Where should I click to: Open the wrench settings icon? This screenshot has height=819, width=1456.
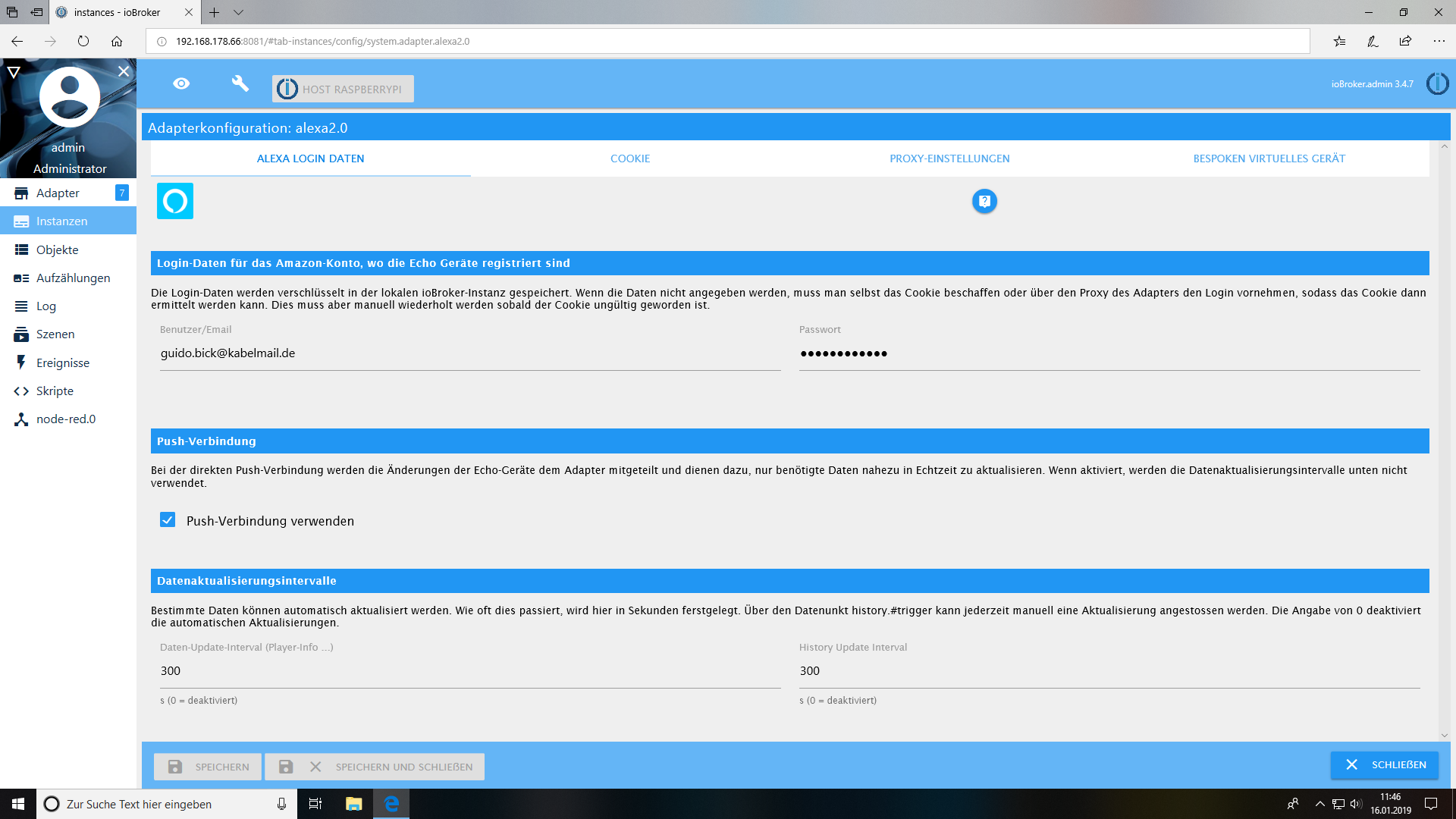[x=240, y=83]
